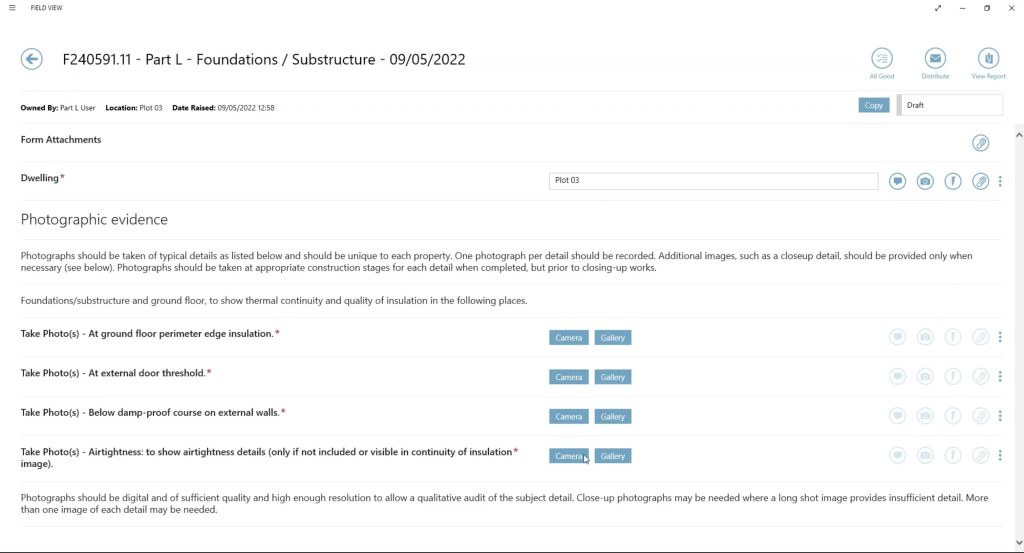This screenshot has height=553, width=1024.
Task: Click the Dwelling Plot 03 field
Action: click(x=713, y=181)
